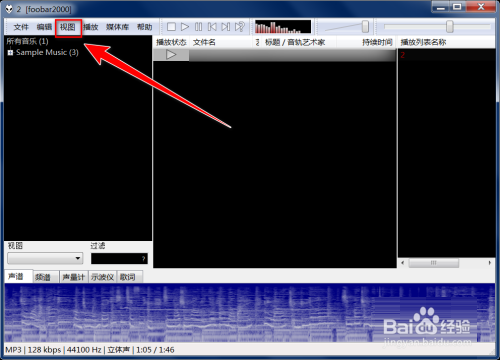Image resolution: width=500 pixels, height=360 pixels.
Task: Select 所有音乐 (1) in library tree
Action: pos(27,41)
